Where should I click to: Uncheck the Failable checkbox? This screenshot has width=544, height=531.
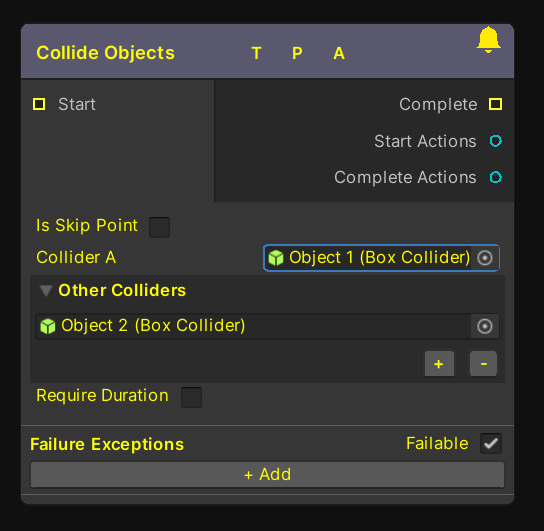click(491, 443)
